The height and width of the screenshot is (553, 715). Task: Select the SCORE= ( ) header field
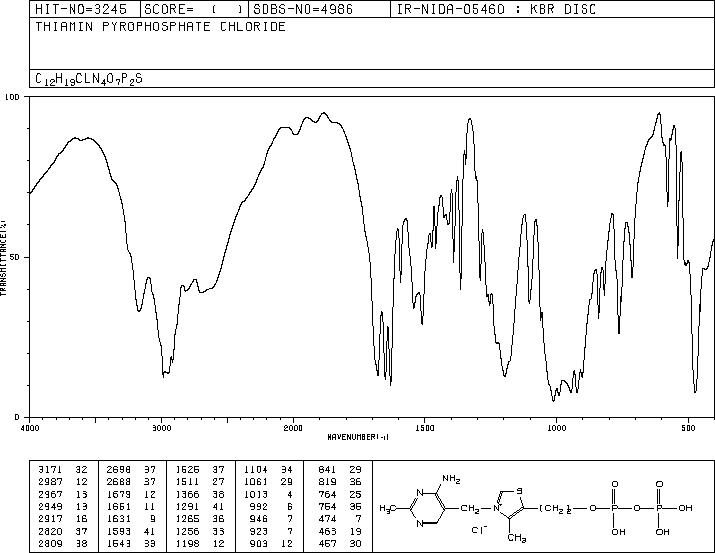coord(193,9)
